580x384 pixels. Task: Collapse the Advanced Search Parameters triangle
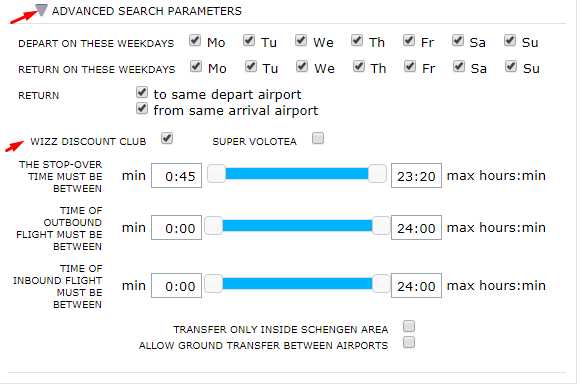click(x=42, y=10)
